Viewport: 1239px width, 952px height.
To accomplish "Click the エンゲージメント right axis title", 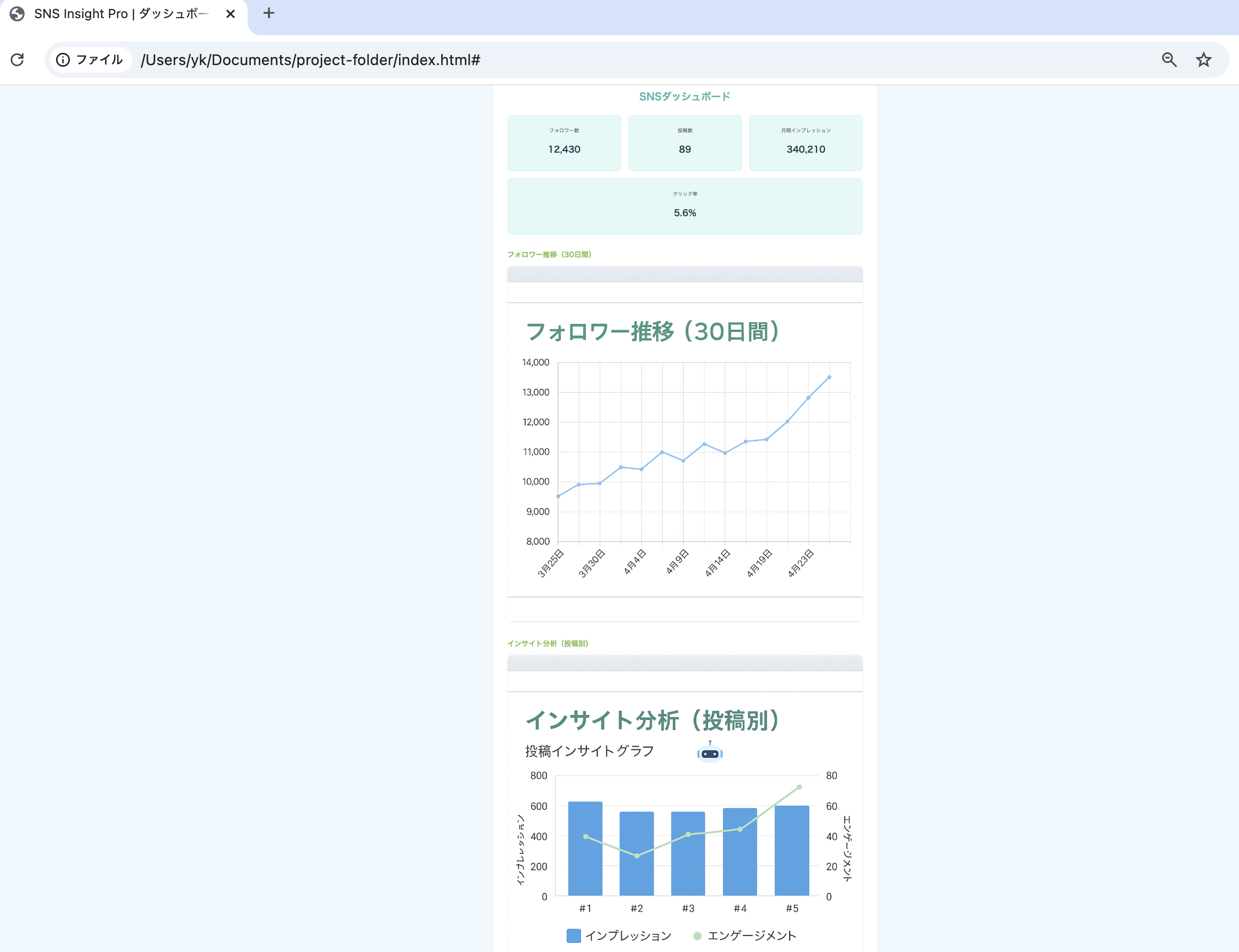I will coord(847,848).
